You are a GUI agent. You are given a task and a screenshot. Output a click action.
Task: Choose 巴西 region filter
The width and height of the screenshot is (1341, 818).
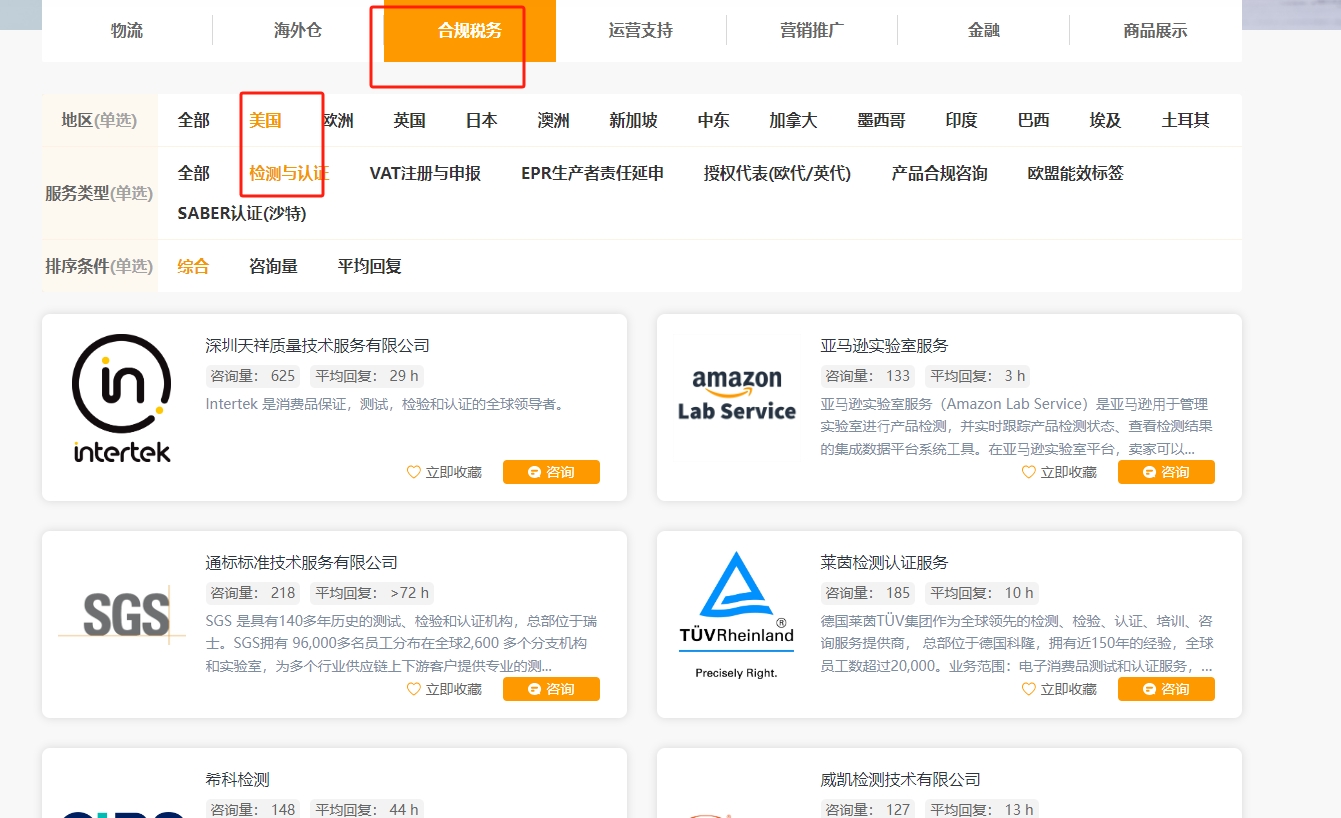1034,120
